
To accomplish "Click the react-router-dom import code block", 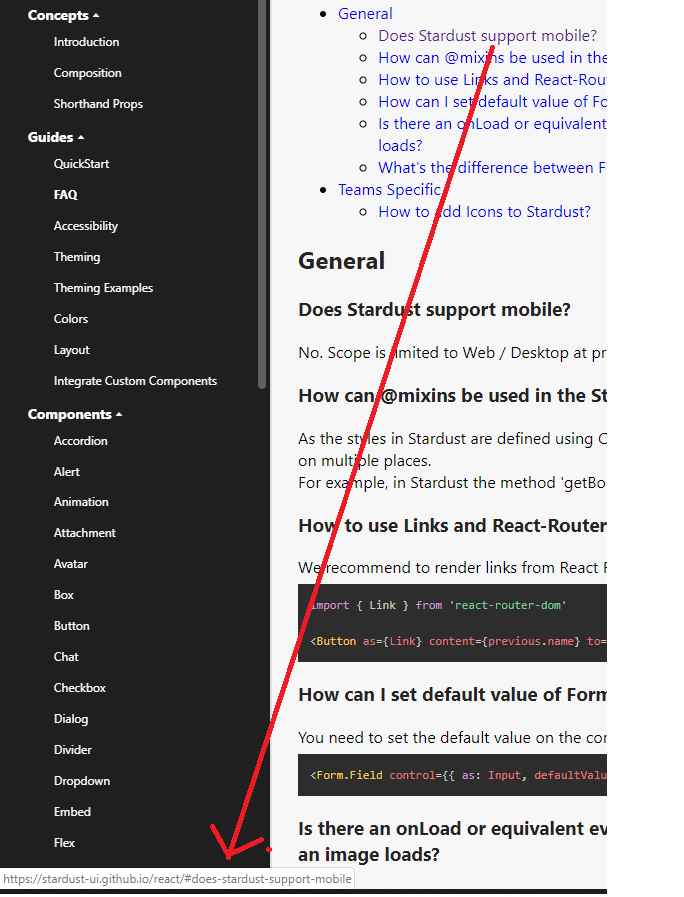I will 452,623.
